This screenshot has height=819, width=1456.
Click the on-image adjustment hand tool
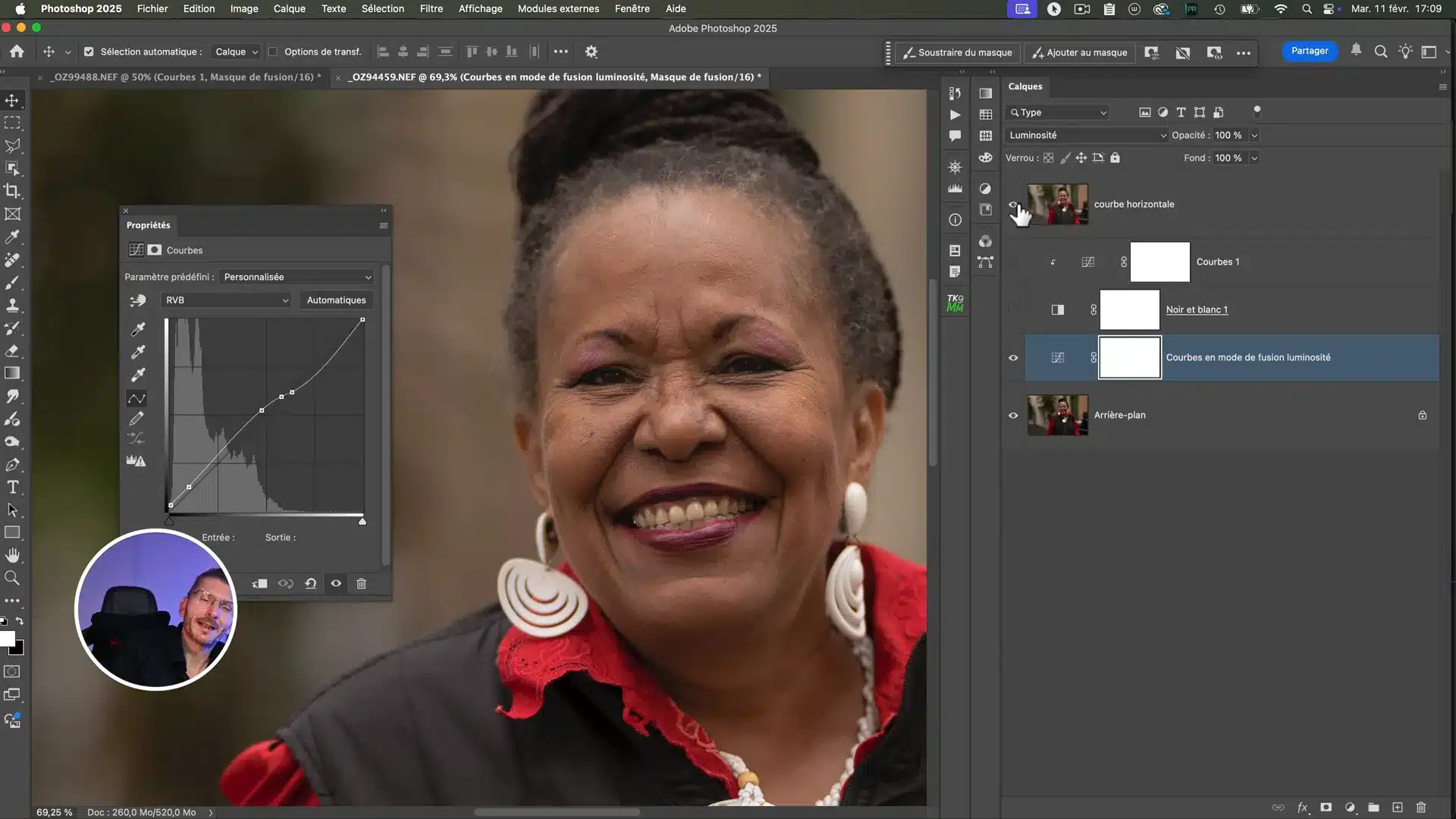click(x=137, y=300)
